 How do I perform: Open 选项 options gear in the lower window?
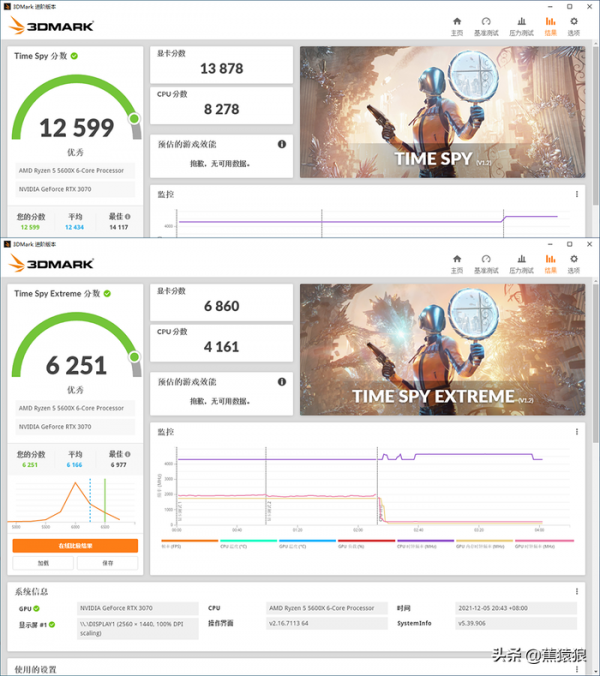point(574,263)
